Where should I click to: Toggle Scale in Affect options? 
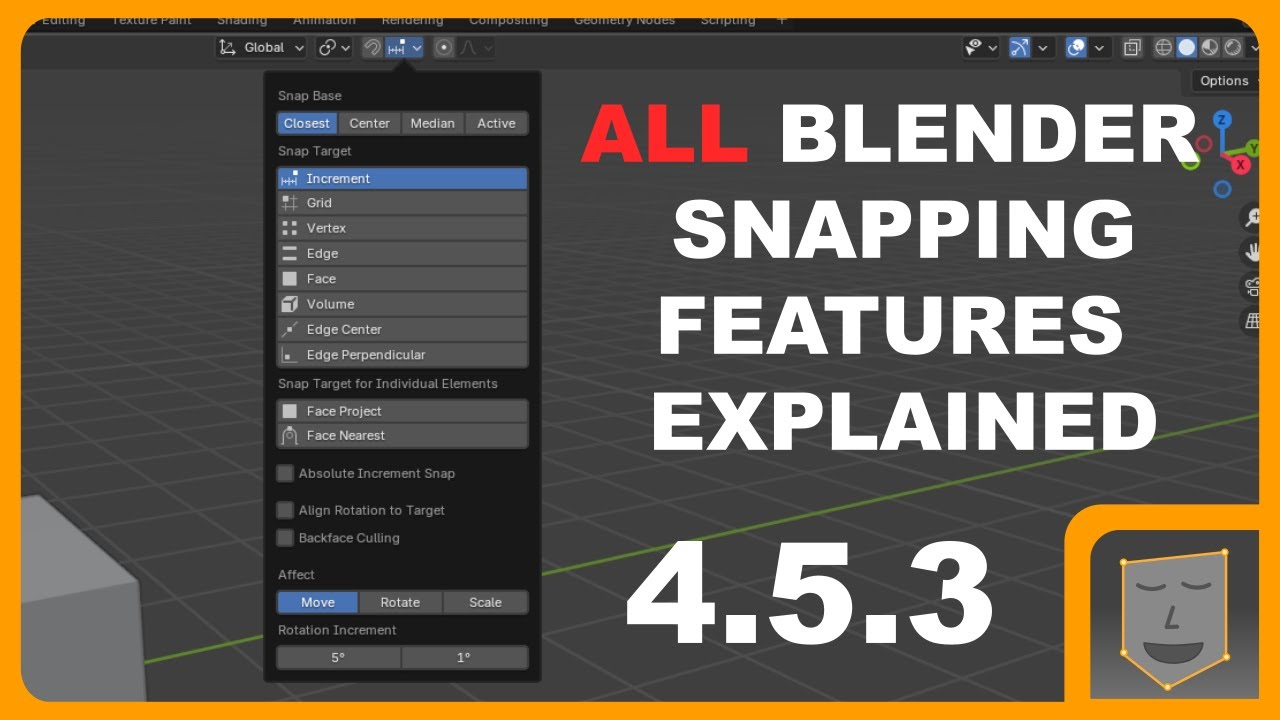[485, 602]
